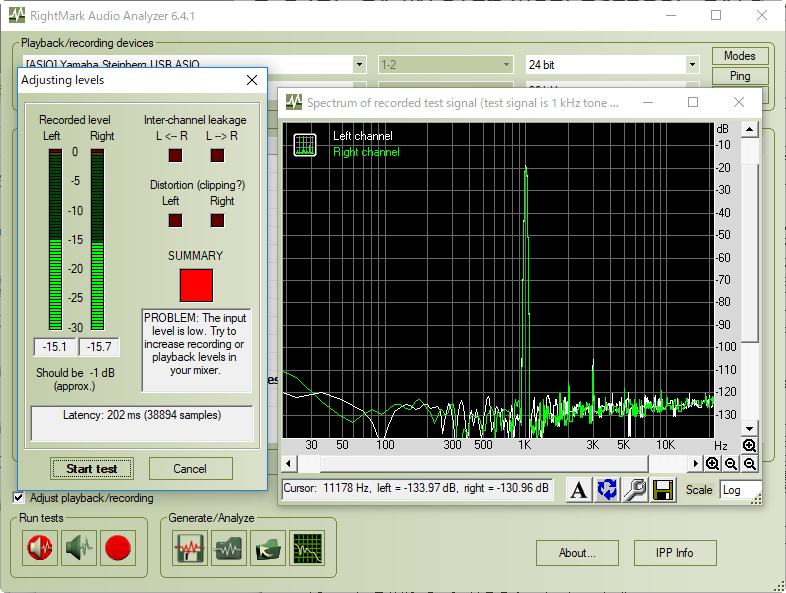The width and height of the screenshot is (786, 593).
Task: Click the text annotation 'A' icon
Action: point(578,490)
